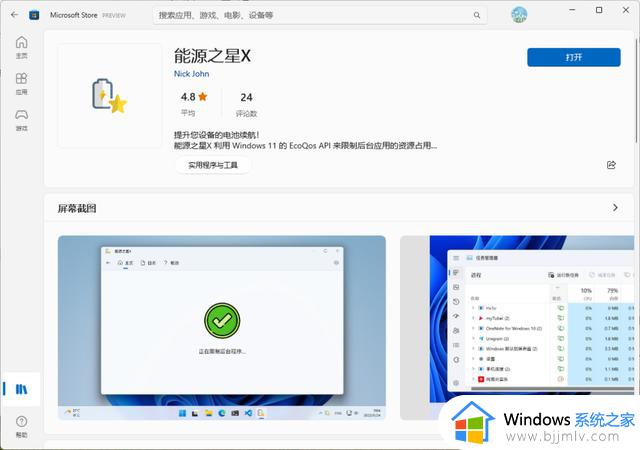Open the user profile avatar
The image size is (640, 450).
pyautogui.click(x=519, y=15)
